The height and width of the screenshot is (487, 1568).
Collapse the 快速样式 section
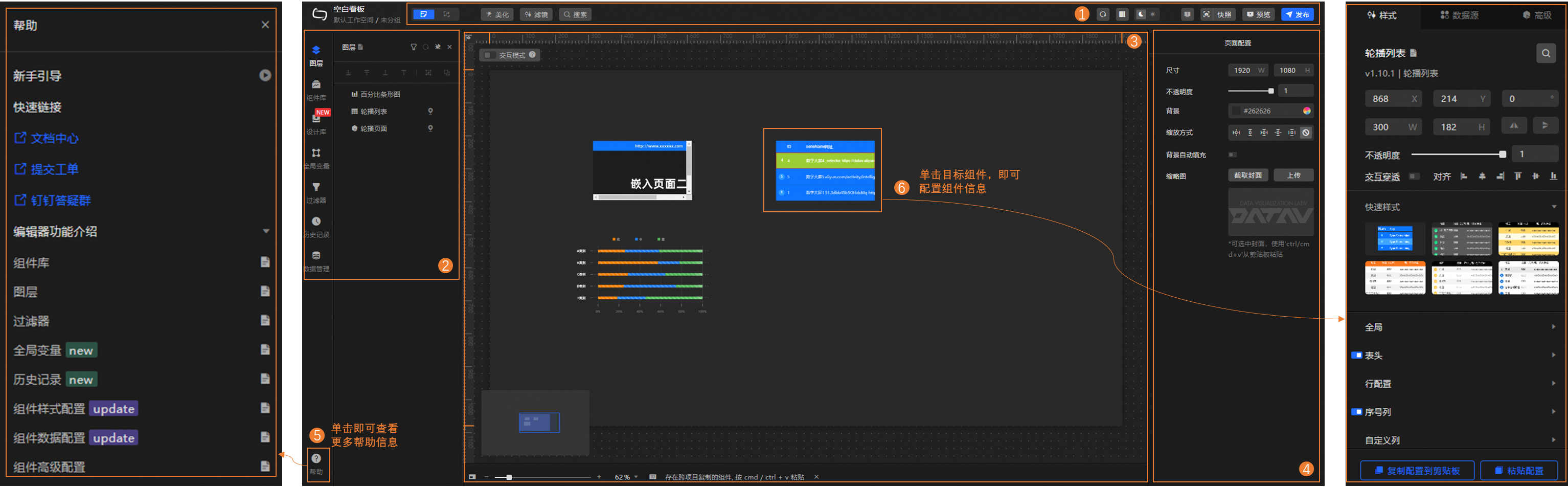click(1554, 207)
